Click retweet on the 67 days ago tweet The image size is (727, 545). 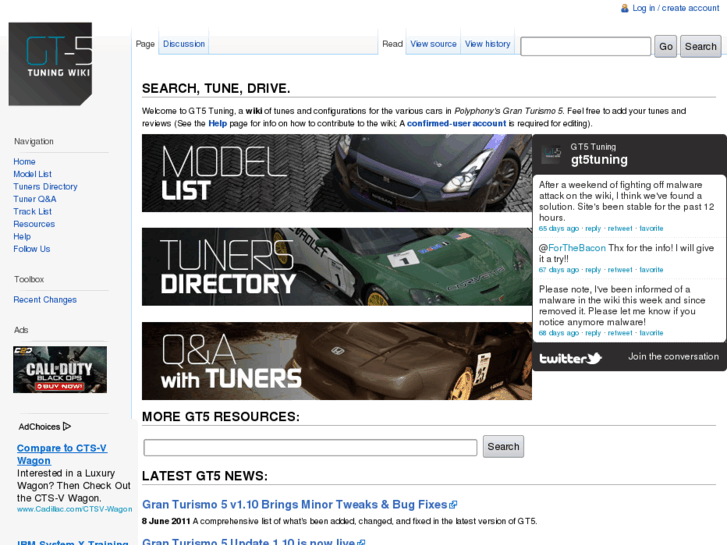click(620, 269)
